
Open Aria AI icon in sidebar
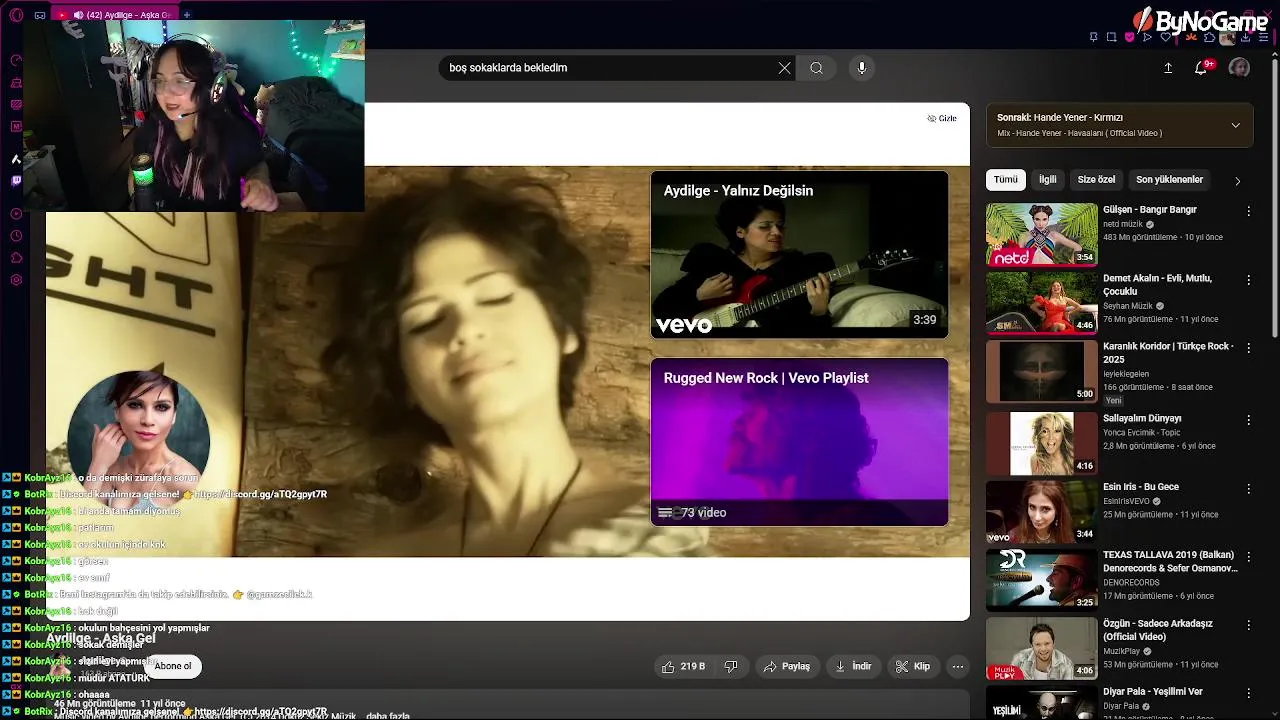point(16,158)
